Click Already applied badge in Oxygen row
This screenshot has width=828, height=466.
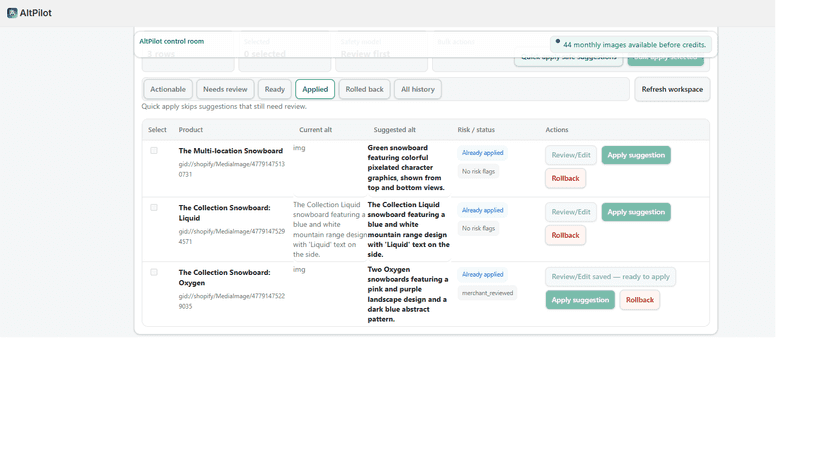[x=483, y=275]
